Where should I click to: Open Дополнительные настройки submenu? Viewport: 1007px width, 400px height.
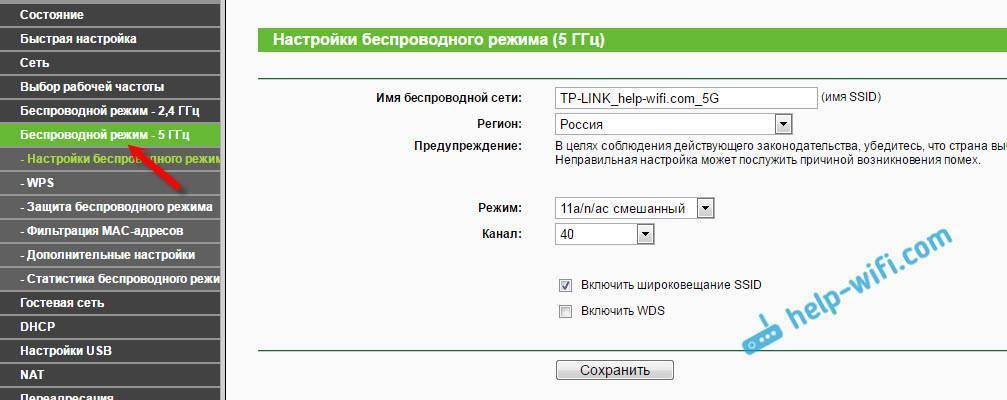coord(110,255)
